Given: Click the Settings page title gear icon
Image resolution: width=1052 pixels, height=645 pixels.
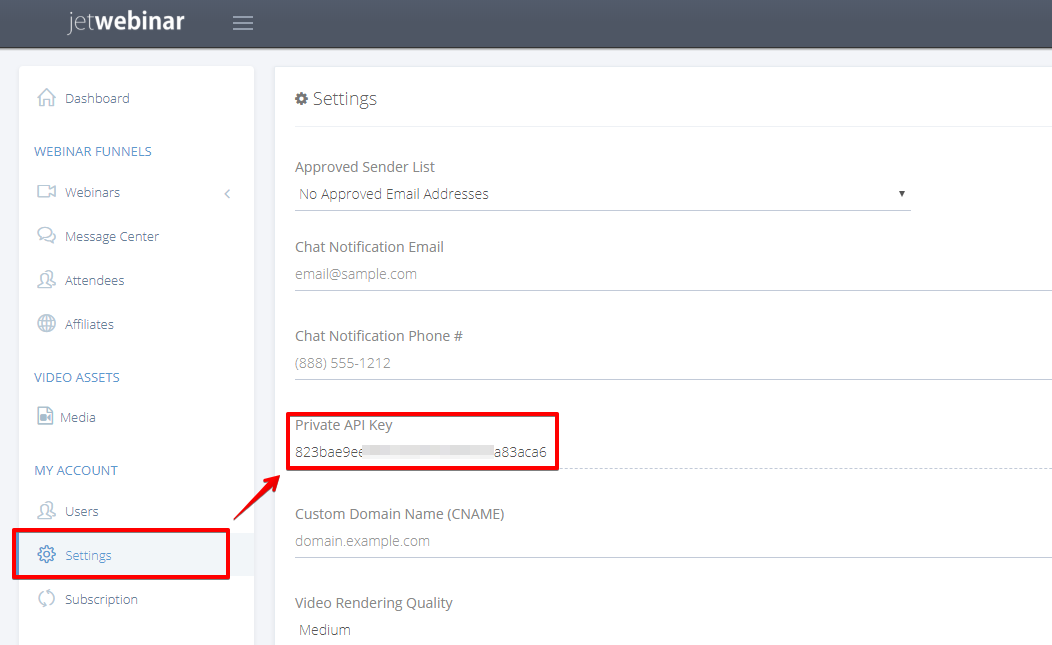Looking at the screenshot, I should pos(301,99).
